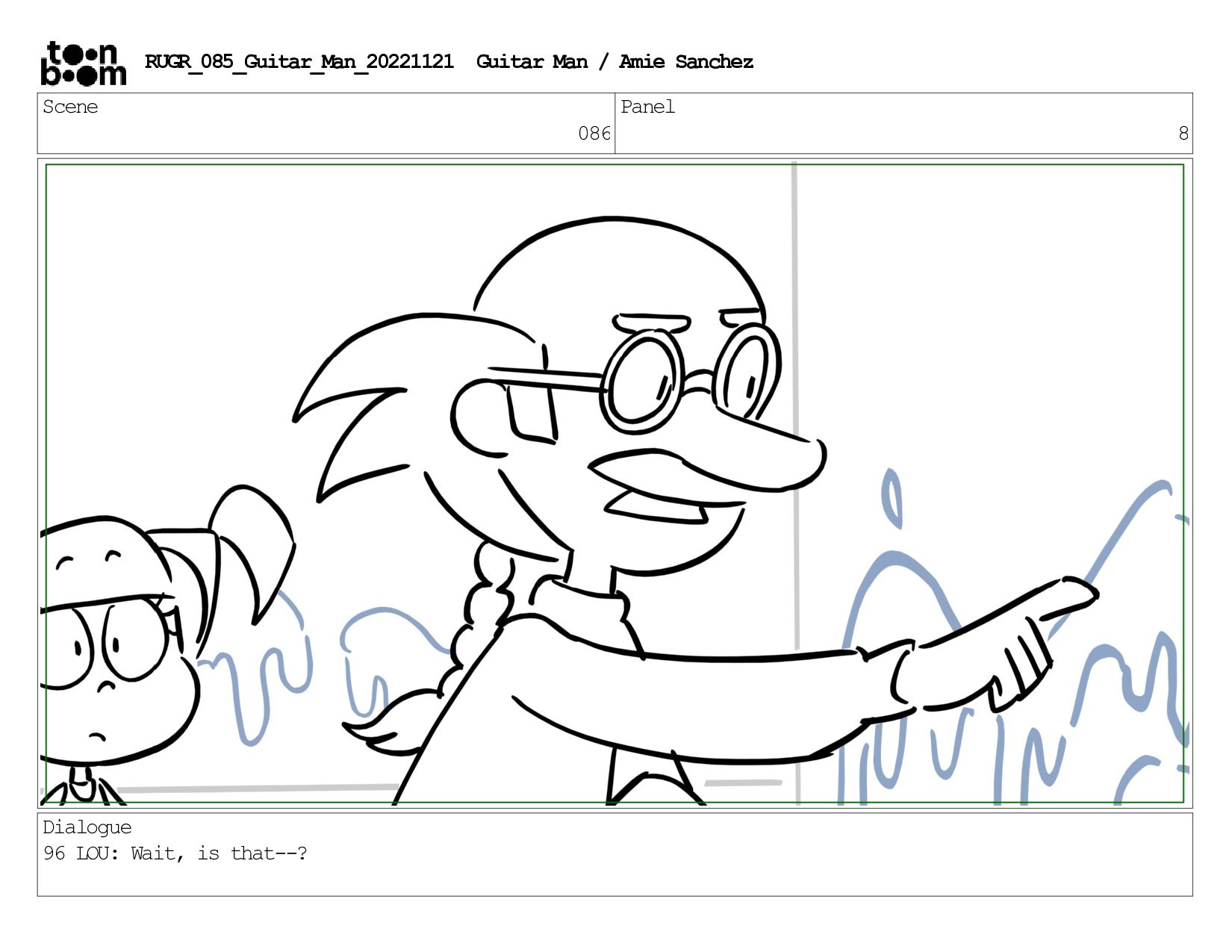Click the scene number 086
This screenshot has height=952, width=1232.
click(594, 134)
